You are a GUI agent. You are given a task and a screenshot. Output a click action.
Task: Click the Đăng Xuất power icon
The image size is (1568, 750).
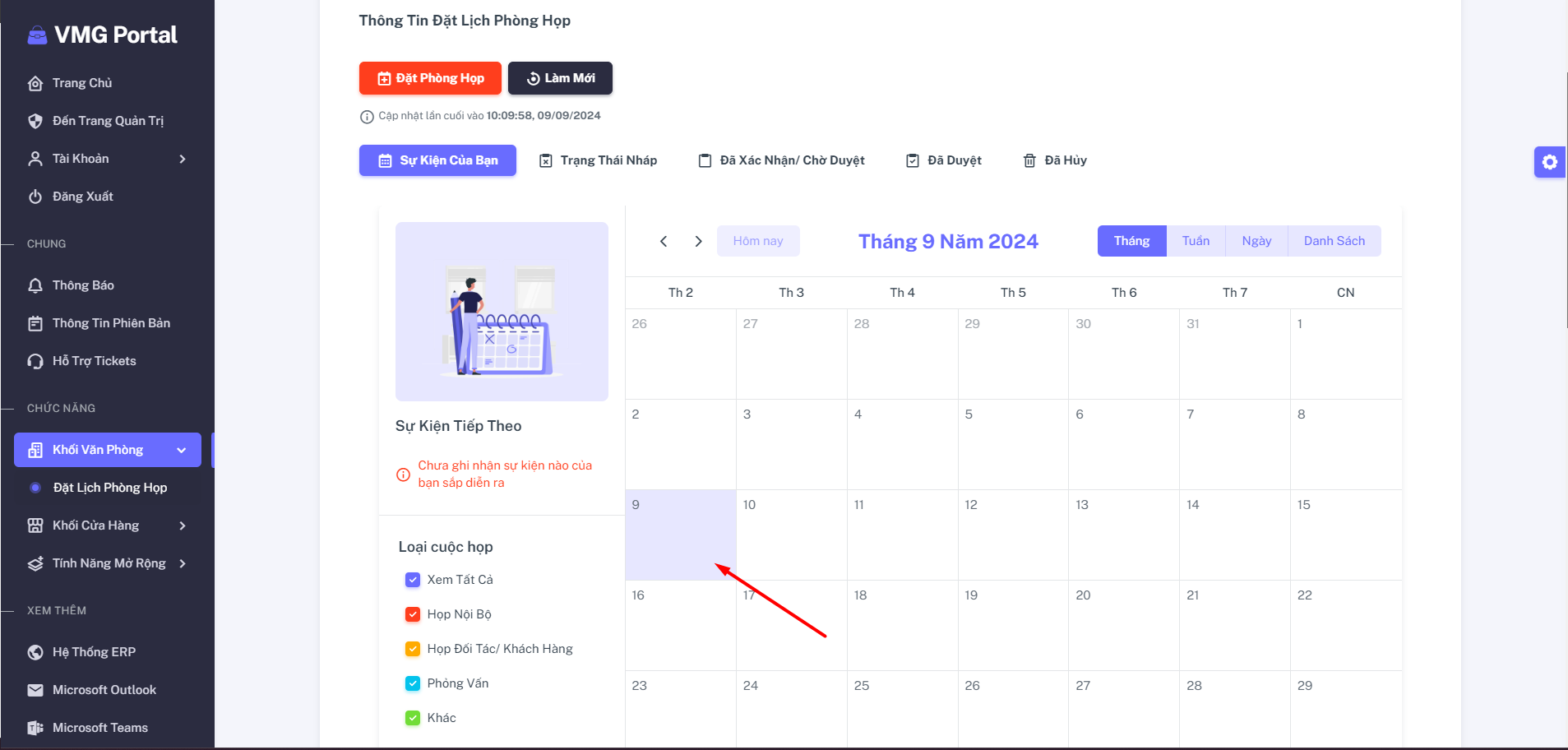35,197
